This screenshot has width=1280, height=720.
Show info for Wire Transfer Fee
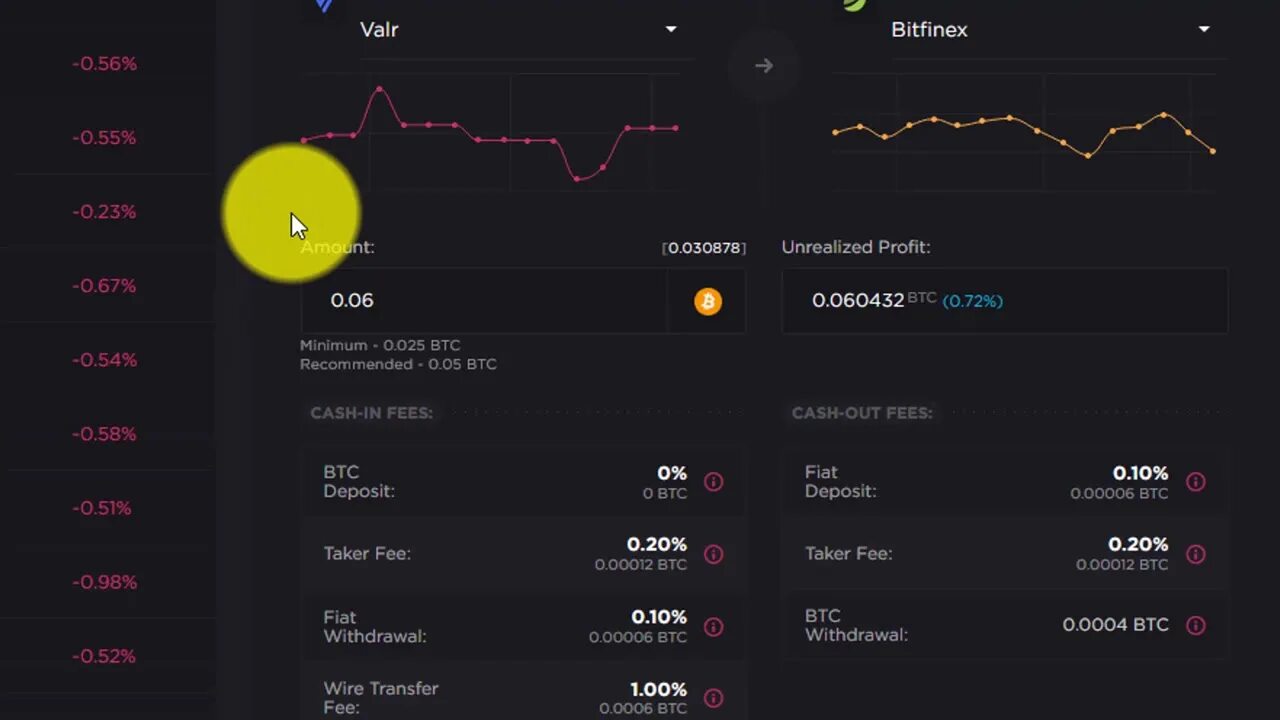click(714, 698)
